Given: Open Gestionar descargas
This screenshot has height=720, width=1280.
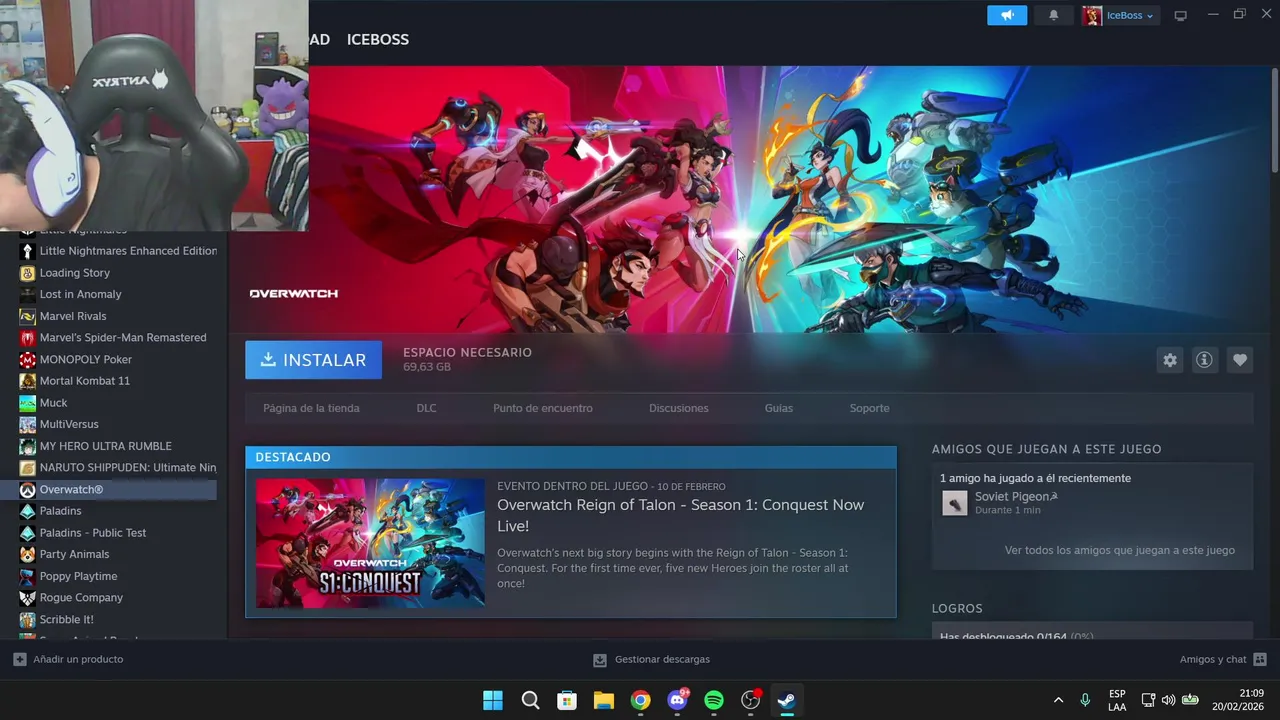Looking at the screenshot, I should point(662,659).
